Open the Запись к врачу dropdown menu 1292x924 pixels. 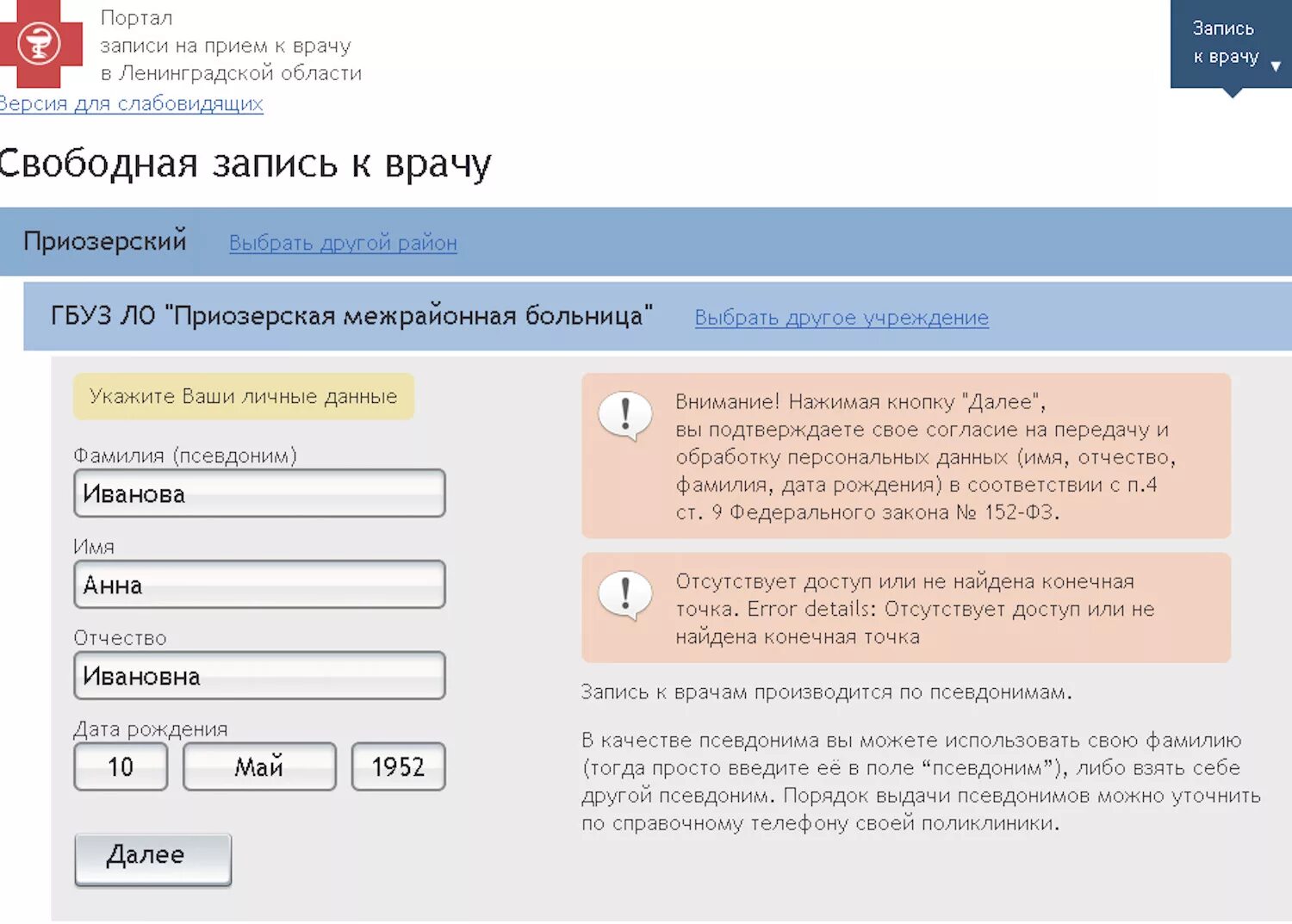(1231, 44)
